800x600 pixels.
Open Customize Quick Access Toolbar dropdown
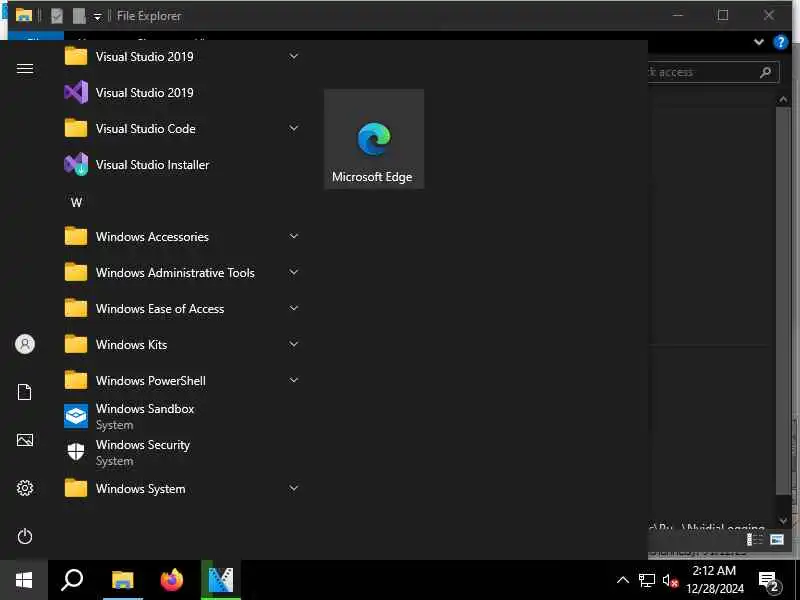pyautogui.click(x=97, y=17)
